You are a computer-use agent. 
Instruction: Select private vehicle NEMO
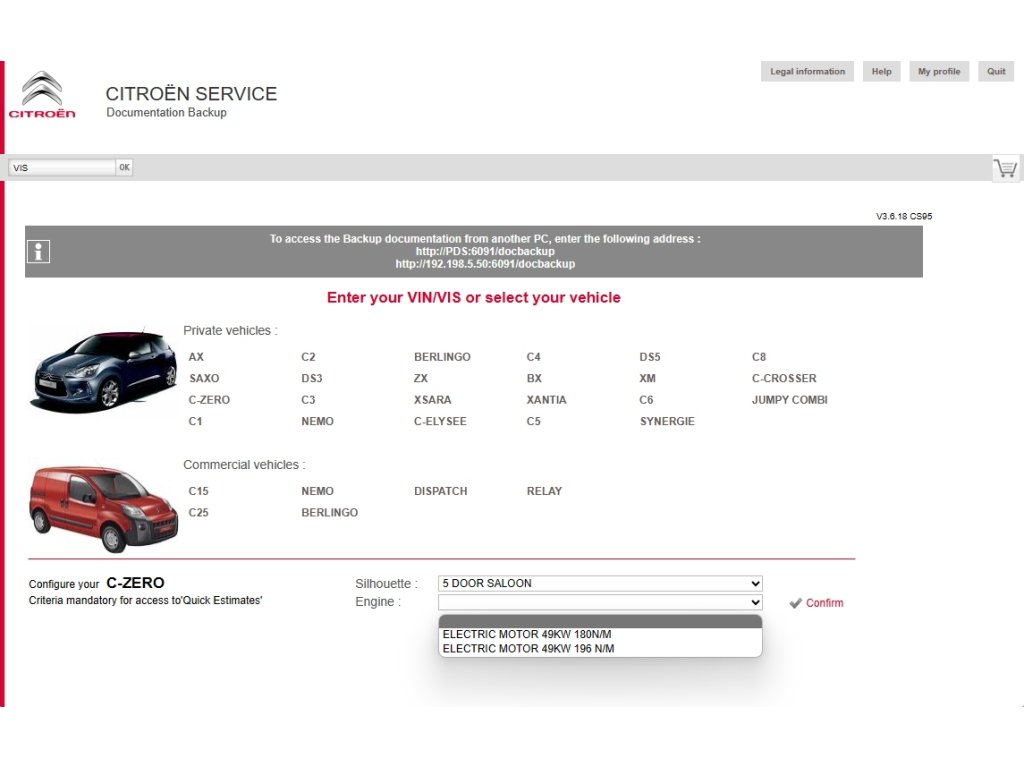click(x=317, y=421)
